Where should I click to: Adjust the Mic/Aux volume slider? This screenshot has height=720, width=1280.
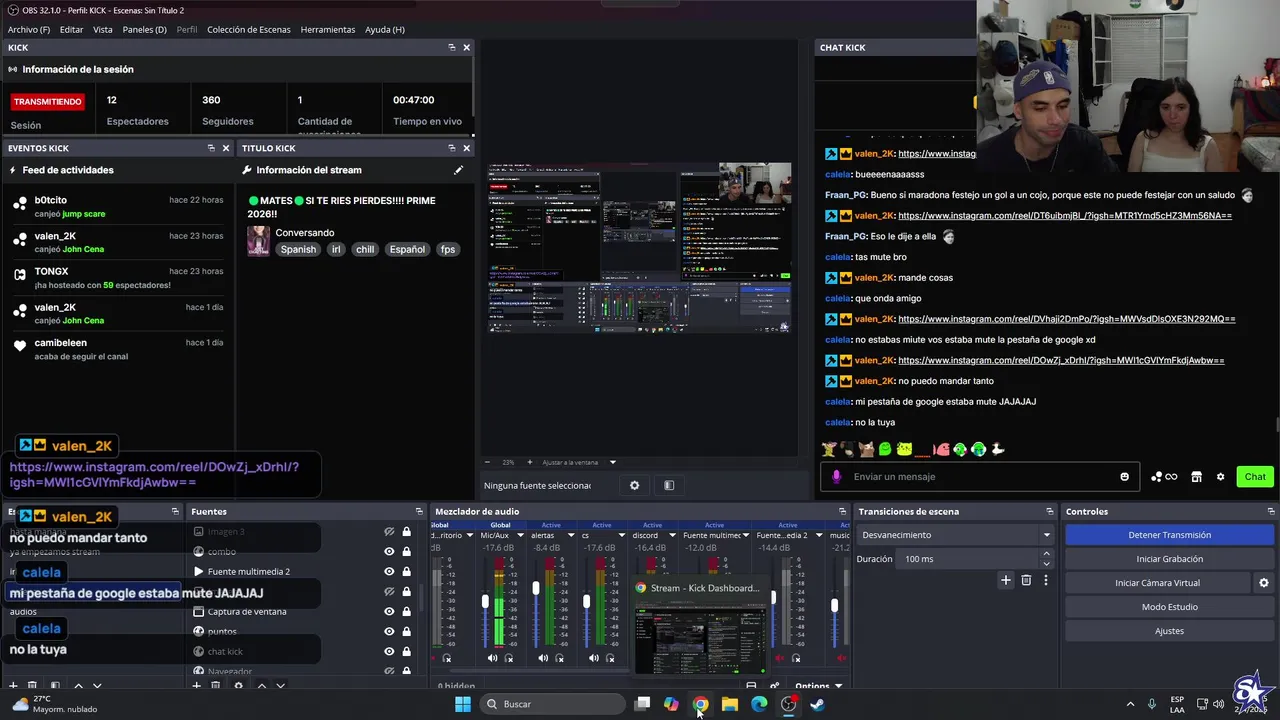485,601
